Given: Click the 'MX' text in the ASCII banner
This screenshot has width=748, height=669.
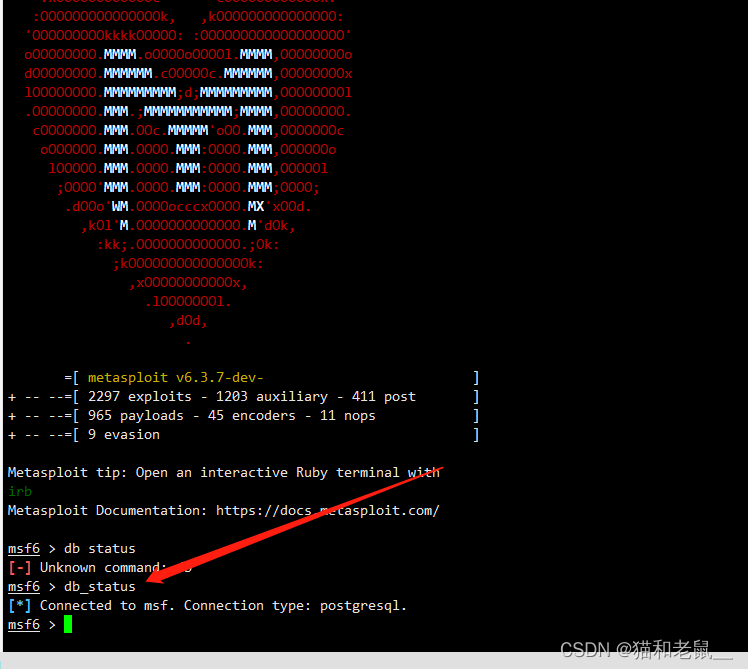Looking at the screenshot, I should click(x=256, y=206).
